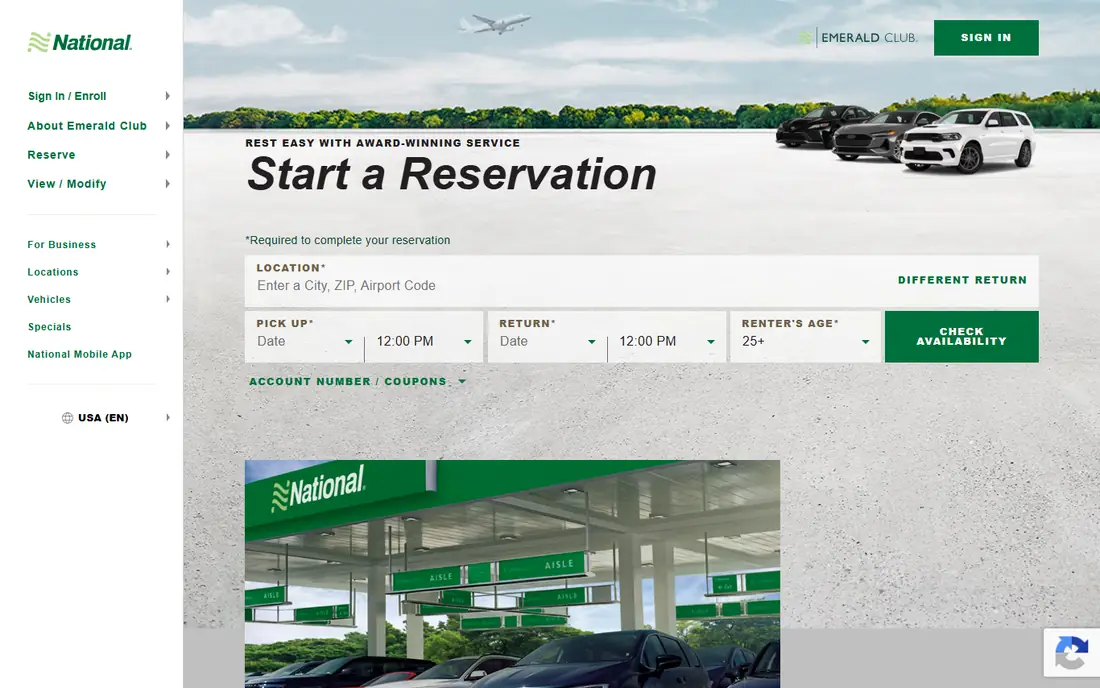This screenshot has width=1100, height=688.
Task: Click the National logo in the sidebar
Action: [79, 43]
